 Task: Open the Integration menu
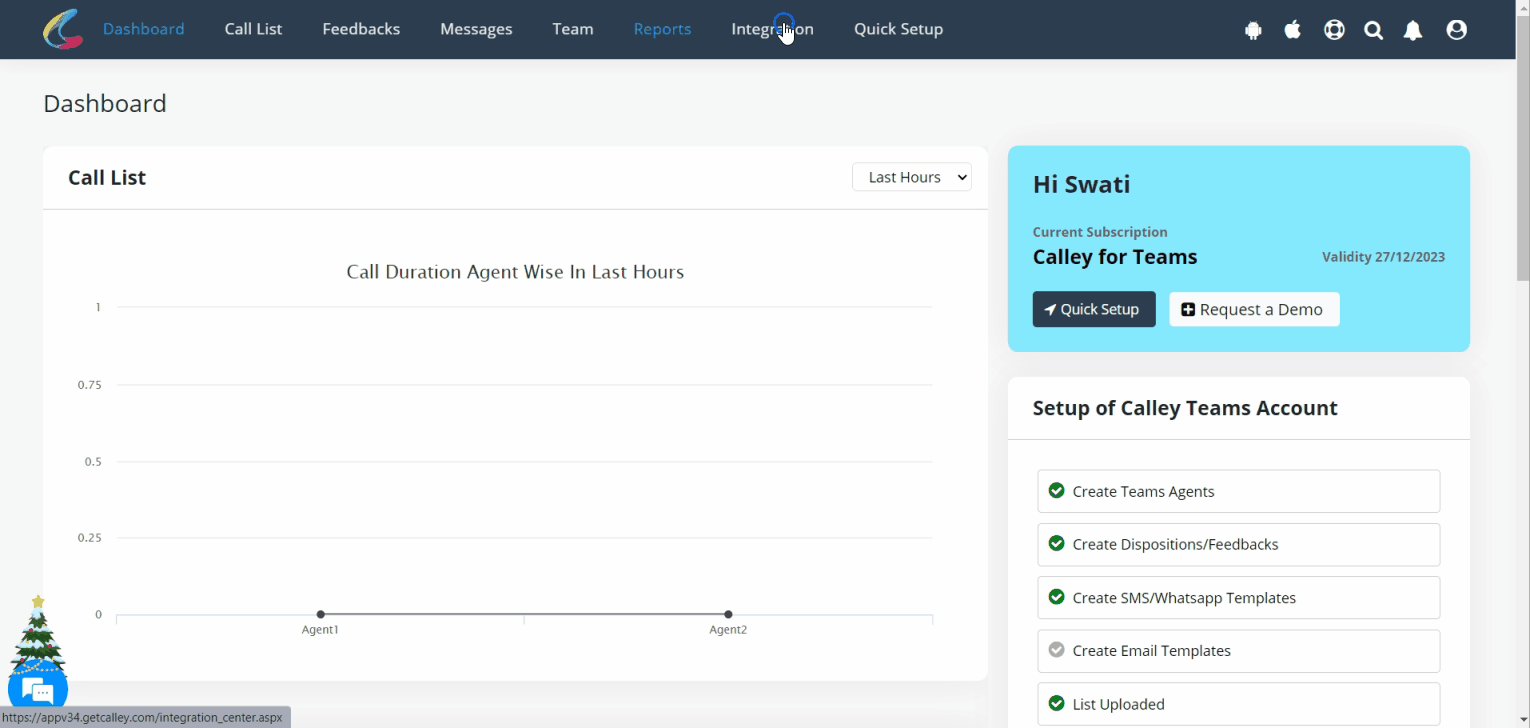pyautogui.click(x=772, y=29)
